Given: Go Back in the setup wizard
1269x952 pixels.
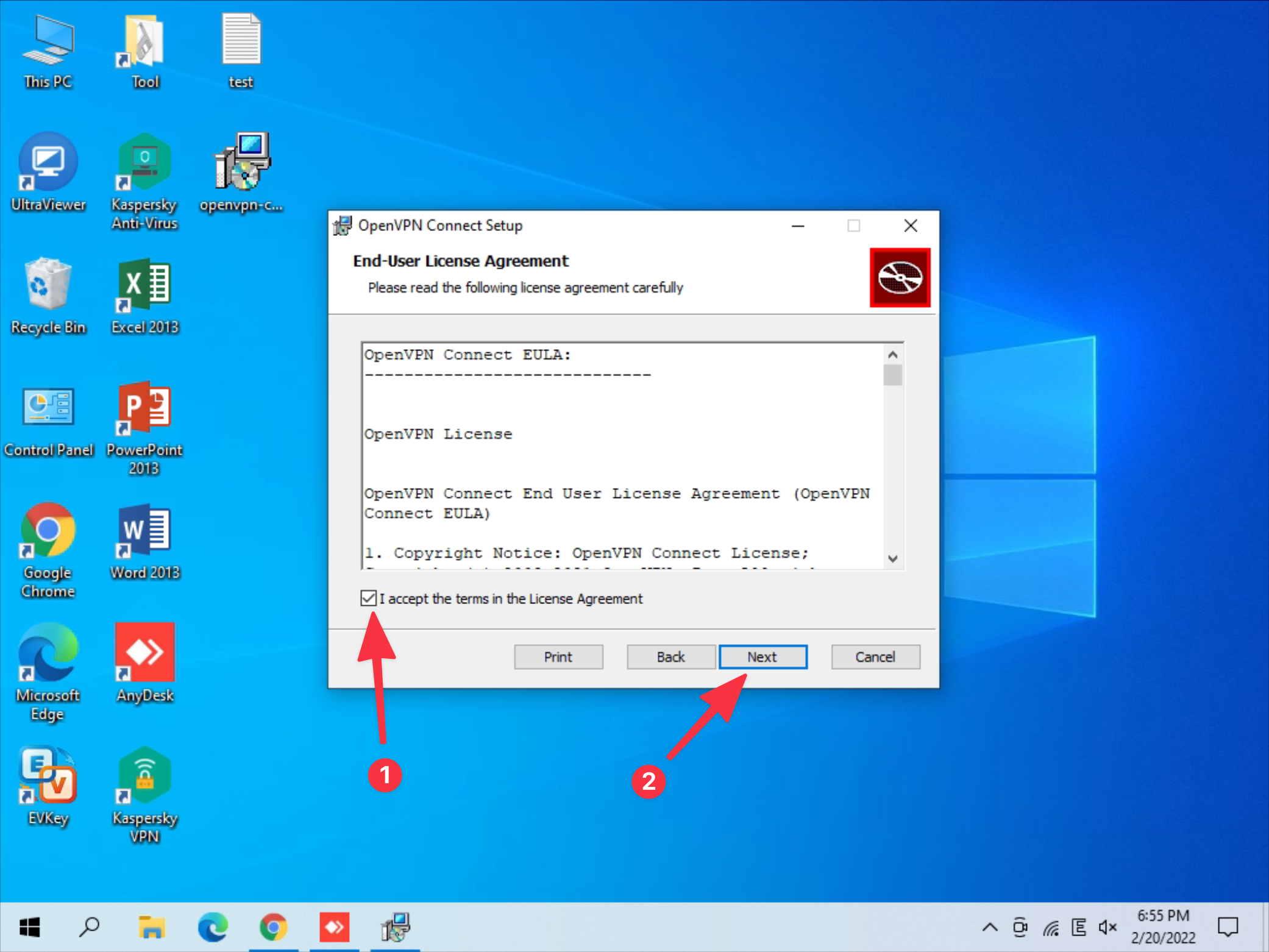Looking at the screenshot, I should pos(670,656).
